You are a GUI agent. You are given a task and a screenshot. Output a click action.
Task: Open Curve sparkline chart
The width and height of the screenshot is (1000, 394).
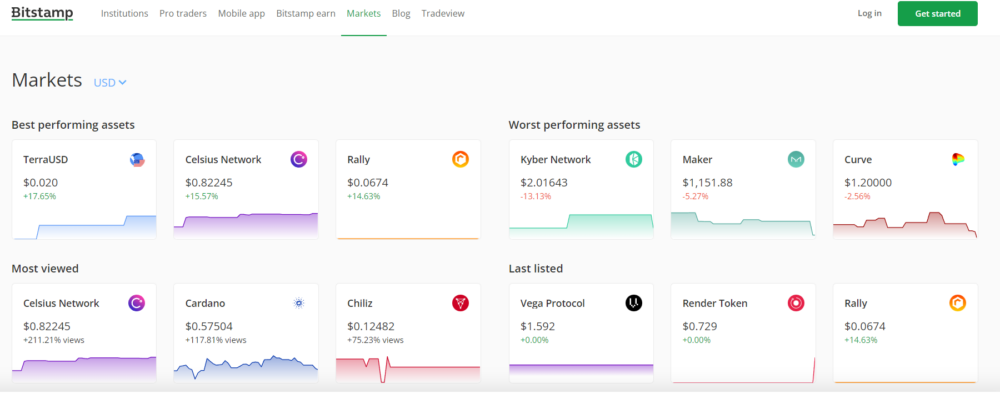[x=905, y=225]
